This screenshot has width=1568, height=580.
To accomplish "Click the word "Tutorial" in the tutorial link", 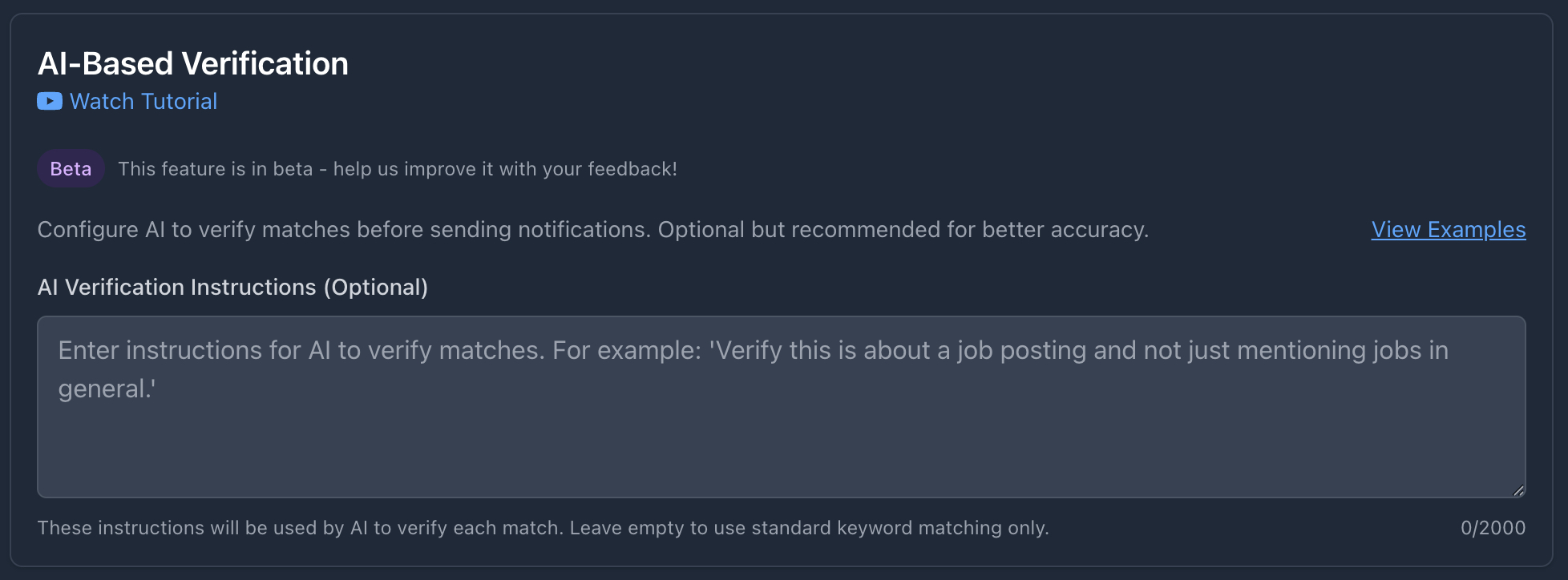I will tap(179, 102).
